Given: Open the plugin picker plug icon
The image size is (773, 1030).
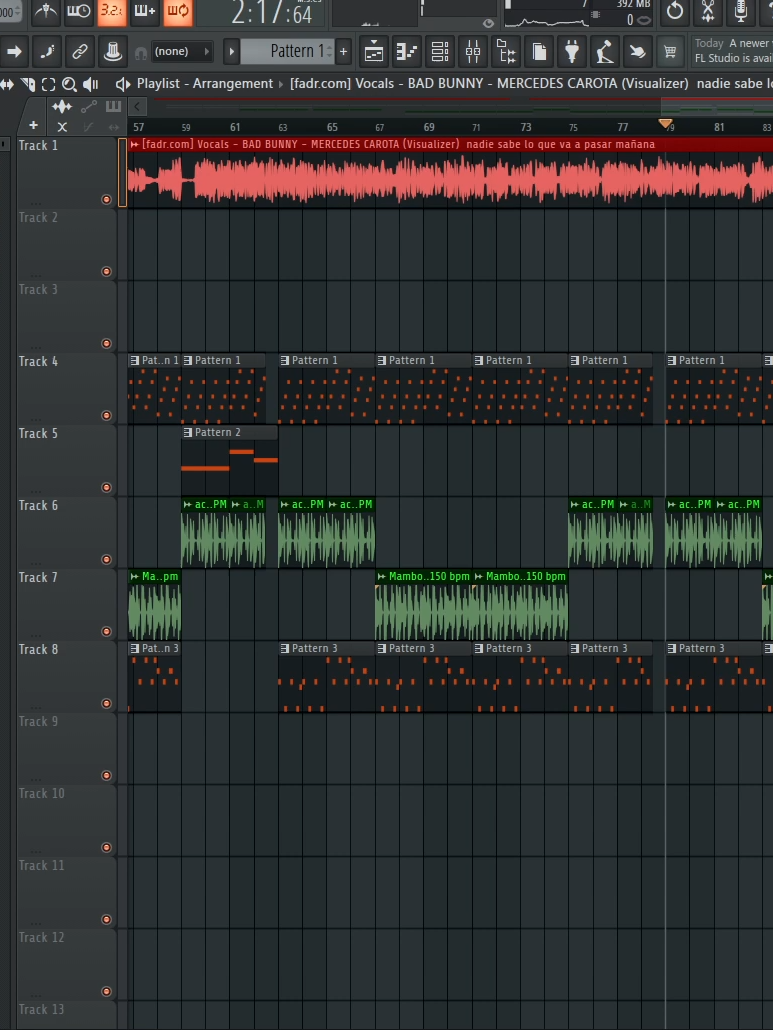Looking at the screenshot, I should 571,51.
